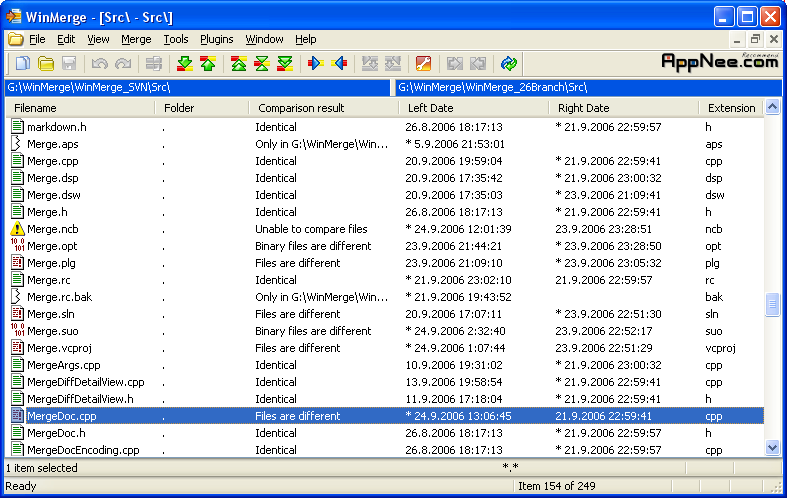
Task: Select the MergeDiffDetailView.cpp file
Action: coord(86,382)
